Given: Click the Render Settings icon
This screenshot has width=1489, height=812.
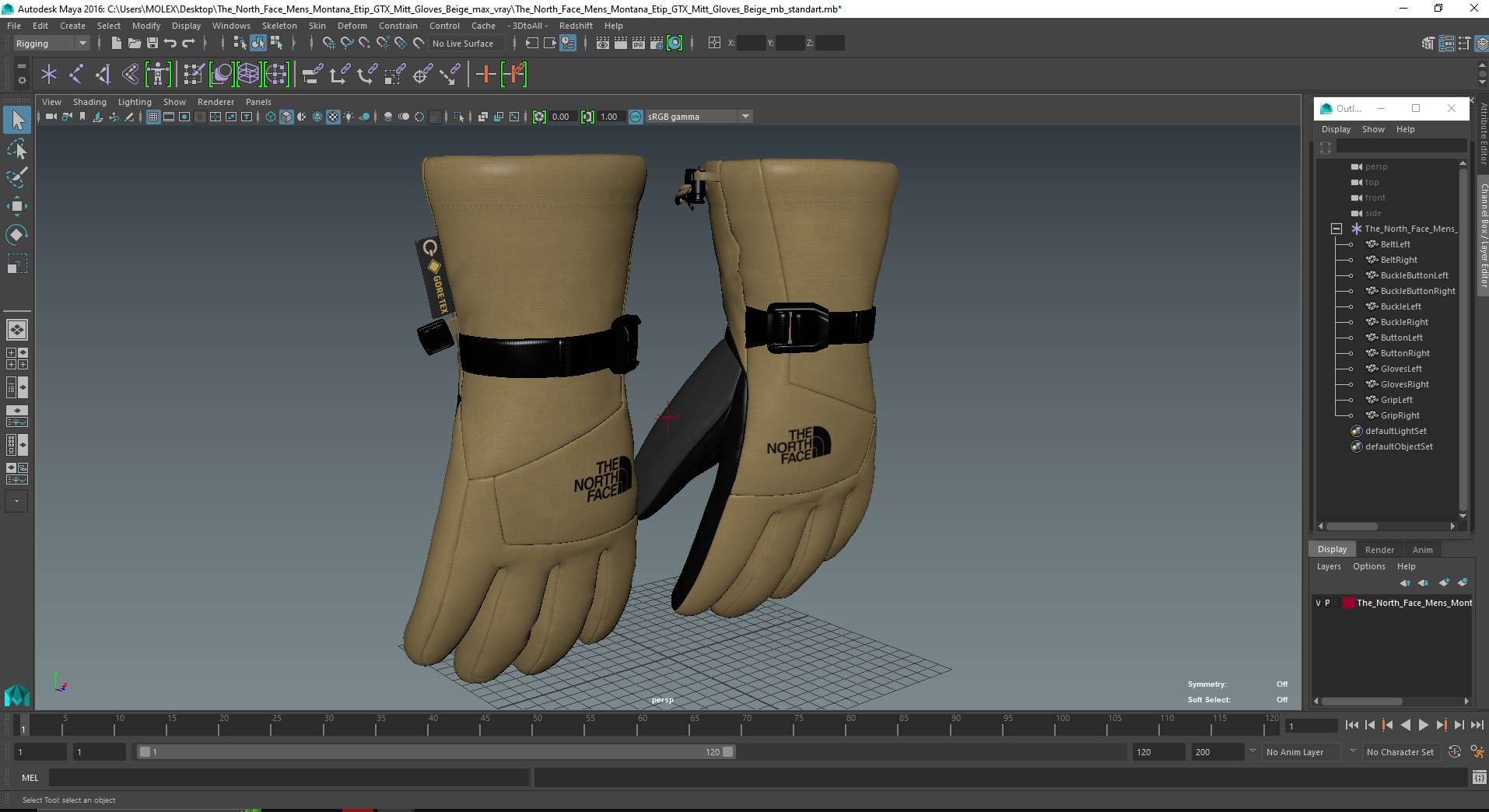Looking at the screenshot, I should pos(657,44).
